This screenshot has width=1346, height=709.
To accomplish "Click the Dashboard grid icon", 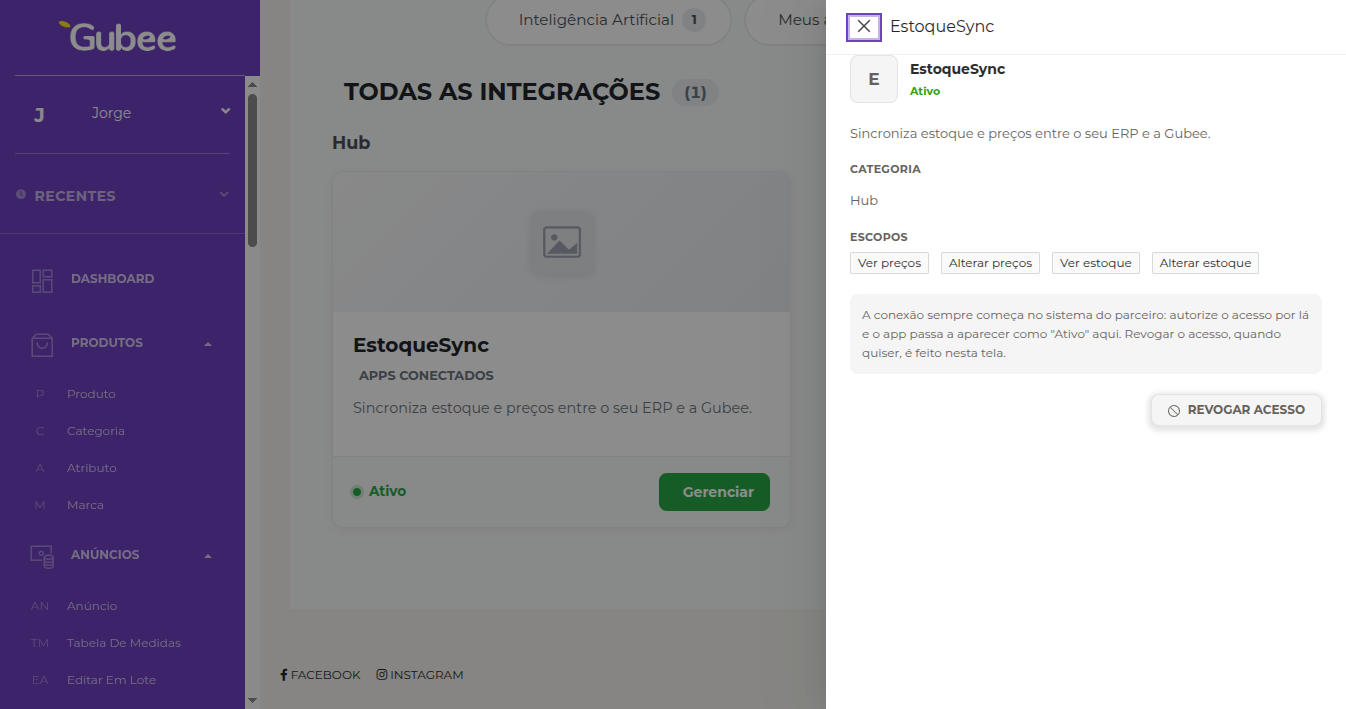I will coord(42,280).
